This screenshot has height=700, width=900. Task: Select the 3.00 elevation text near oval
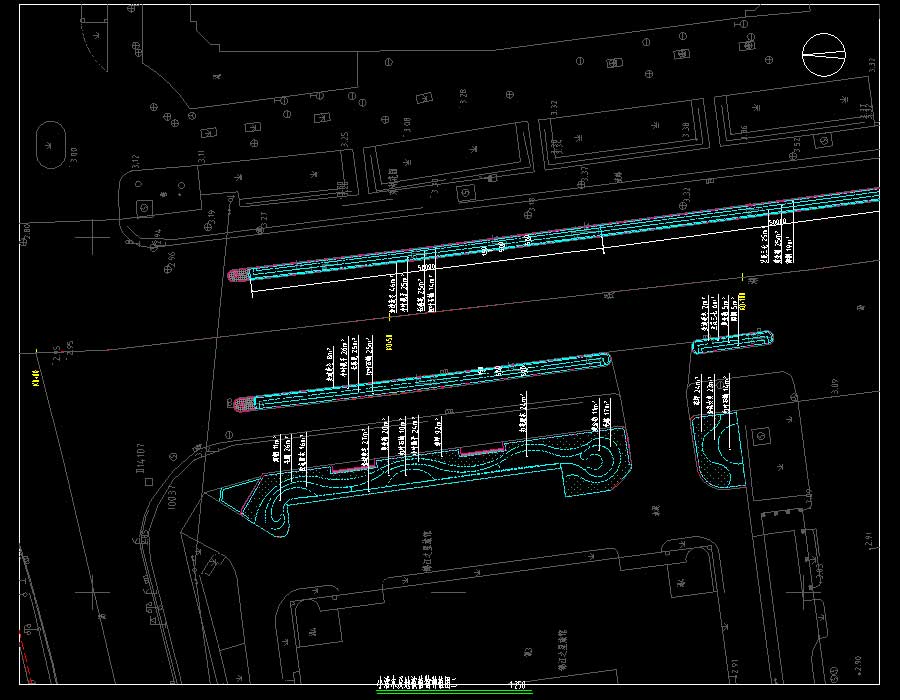pos(73,155)
